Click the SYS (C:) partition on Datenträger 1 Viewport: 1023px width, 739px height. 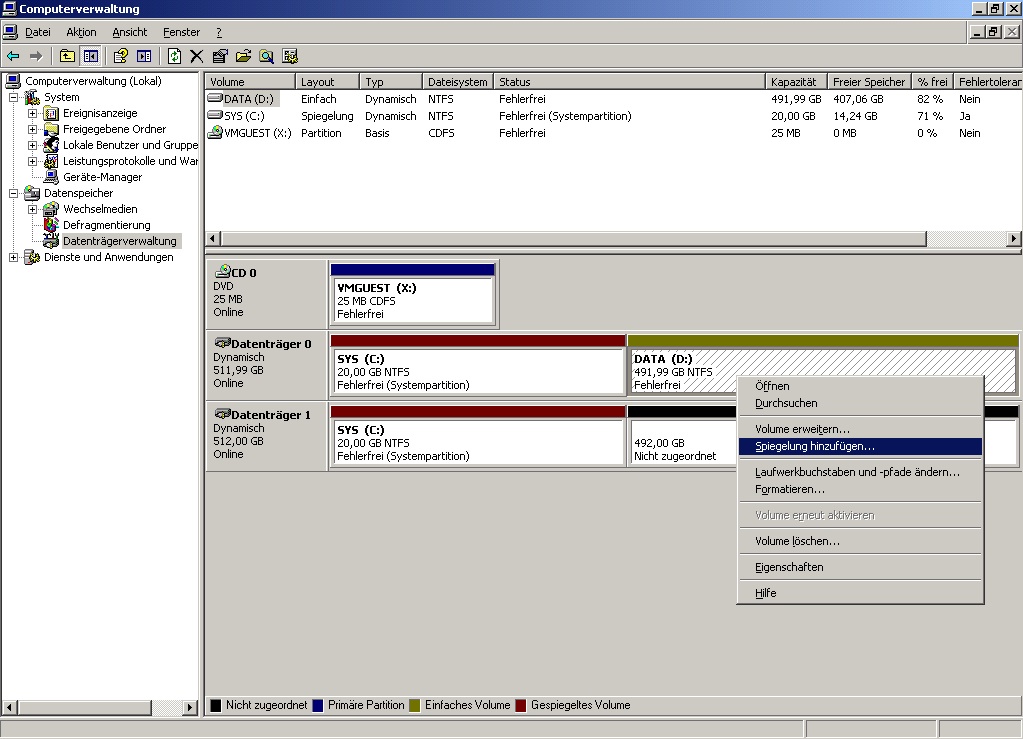coord(477,442)
